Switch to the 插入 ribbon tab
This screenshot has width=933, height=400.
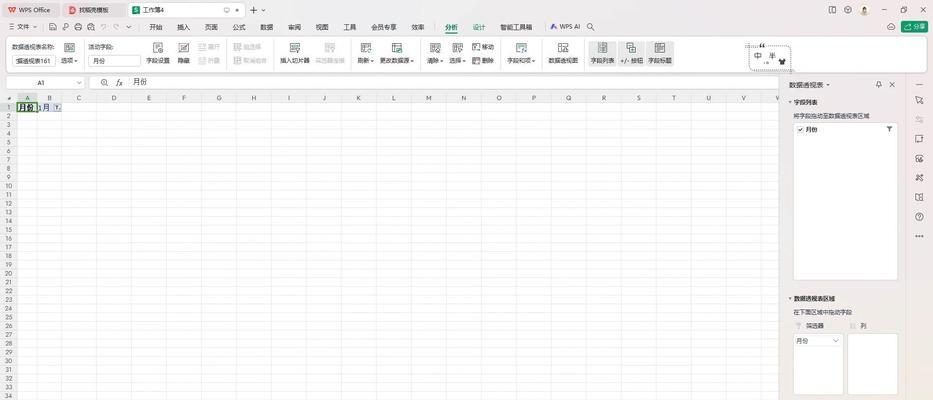pyautogui.click(x=183, y=27)
